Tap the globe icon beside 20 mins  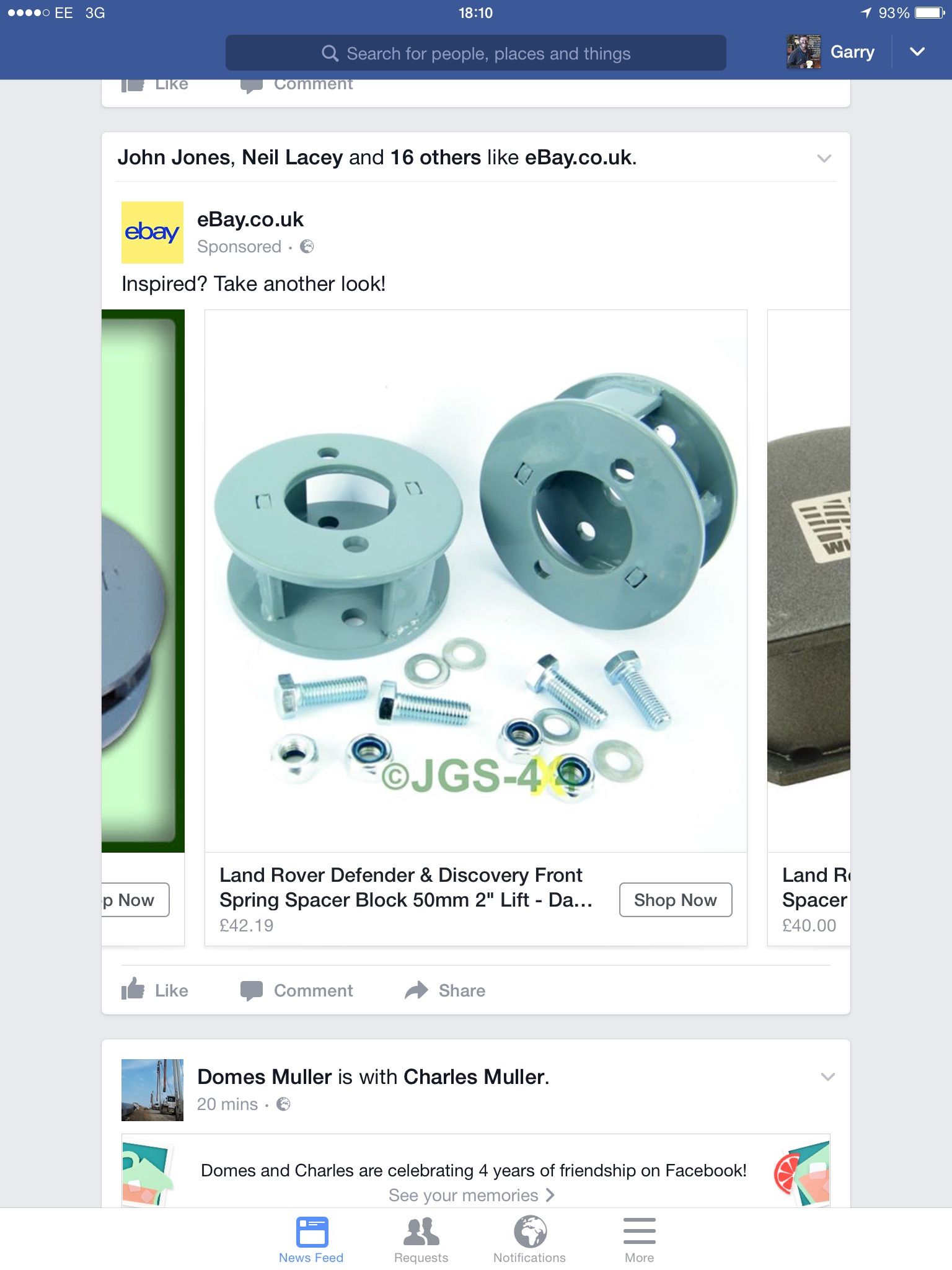coord(283,1104)
